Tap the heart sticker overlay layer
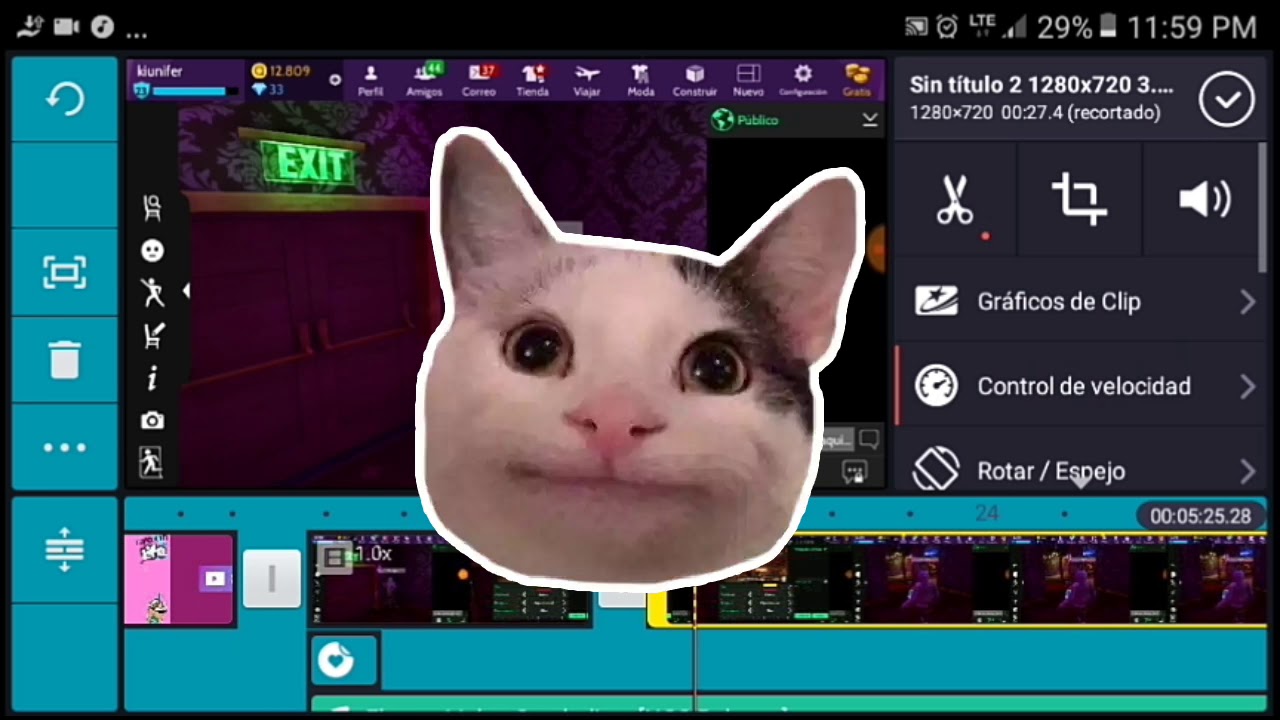Image resolution: width=1280 pixels, height=720 pixels. coord(345,660)
